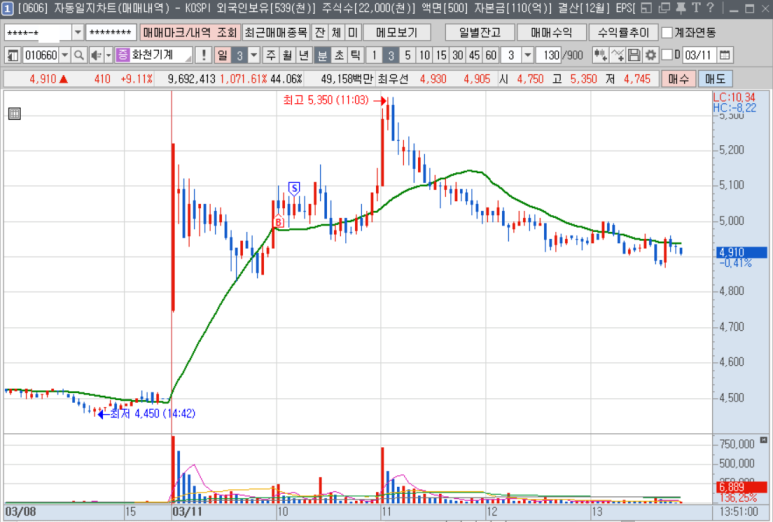The image size is (773, 522).
Task: Click the indicator overlay icon beside candlestick icon
Action: (x=618, y=55)
